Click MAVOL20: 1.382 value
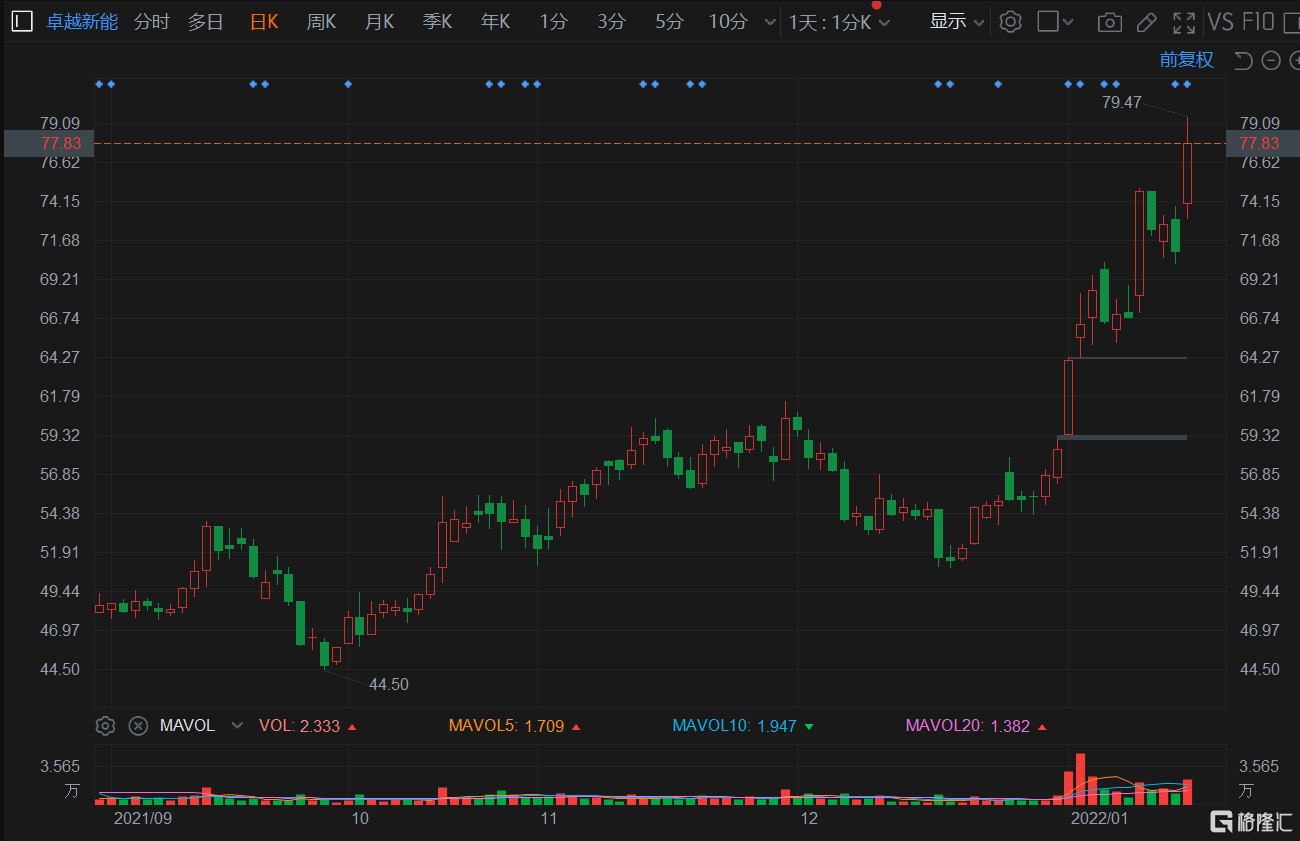This screenshot has height=841, width=1300. 968,726
